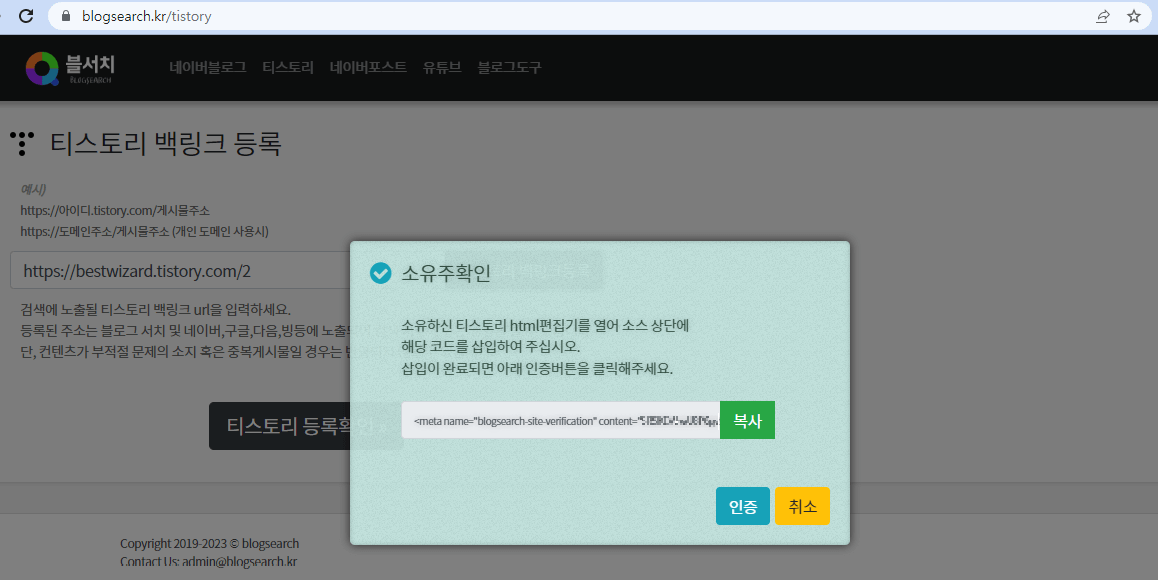1158x580 pixels.
Task: Cancel the dialog with 취소
Action: (x=803, y=506)
